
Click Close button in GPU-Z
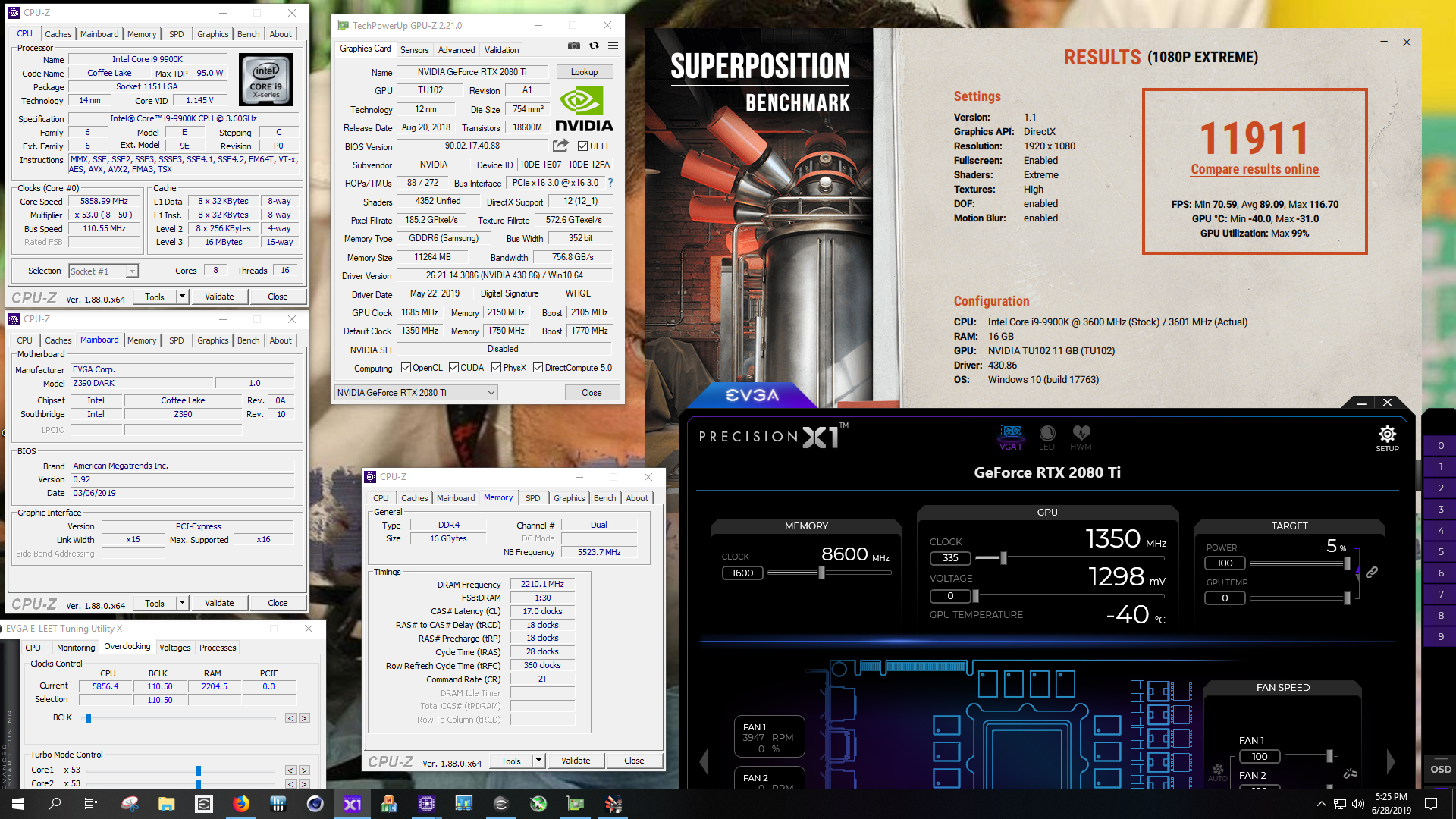click(591, 393)
